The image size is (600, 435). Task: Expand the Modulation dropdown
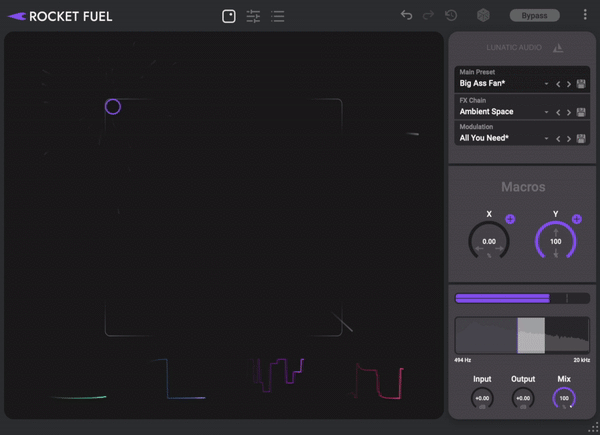click(x=546, y=139)
